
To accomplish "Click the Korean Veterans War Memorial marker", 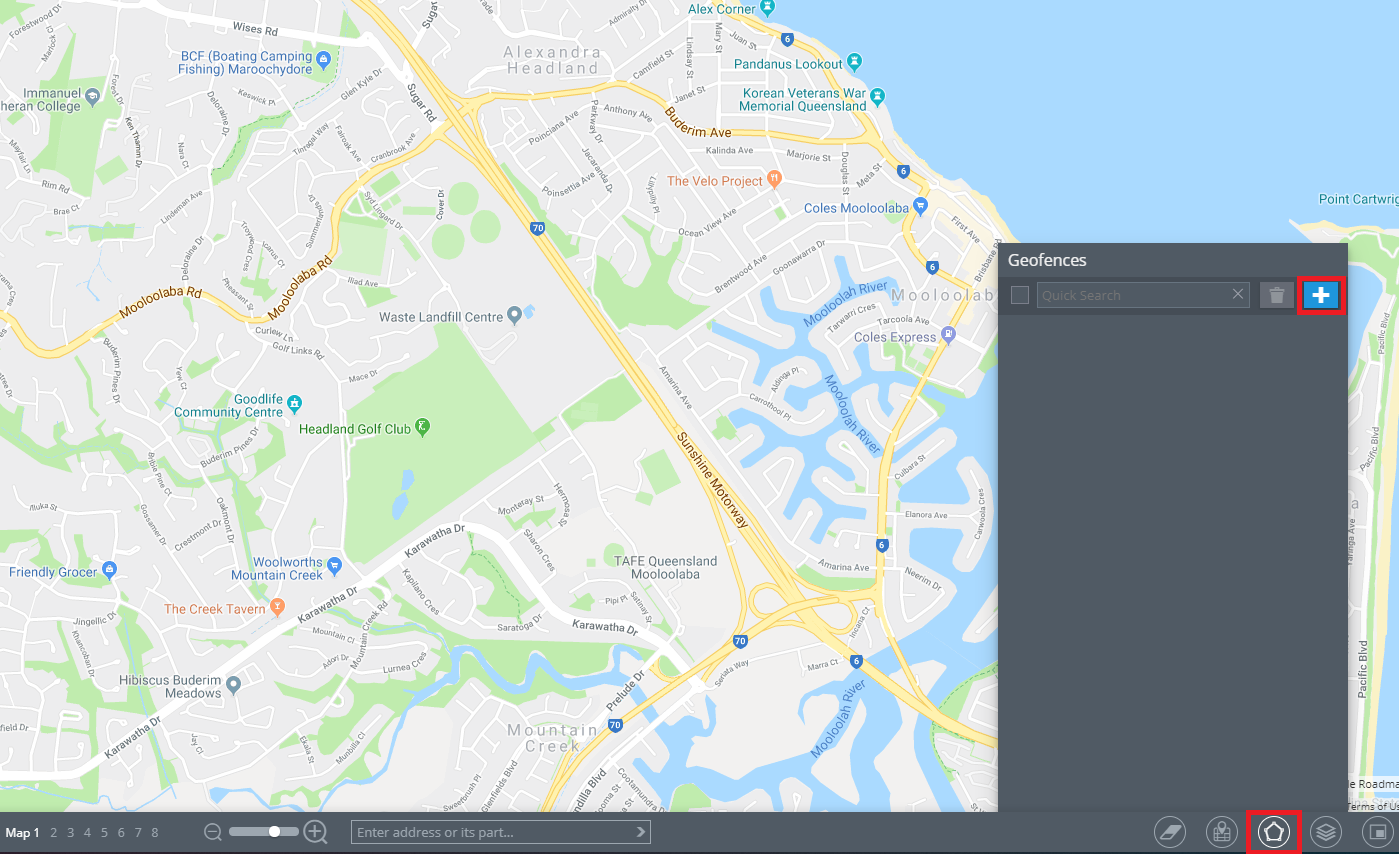I will [877, 98].
